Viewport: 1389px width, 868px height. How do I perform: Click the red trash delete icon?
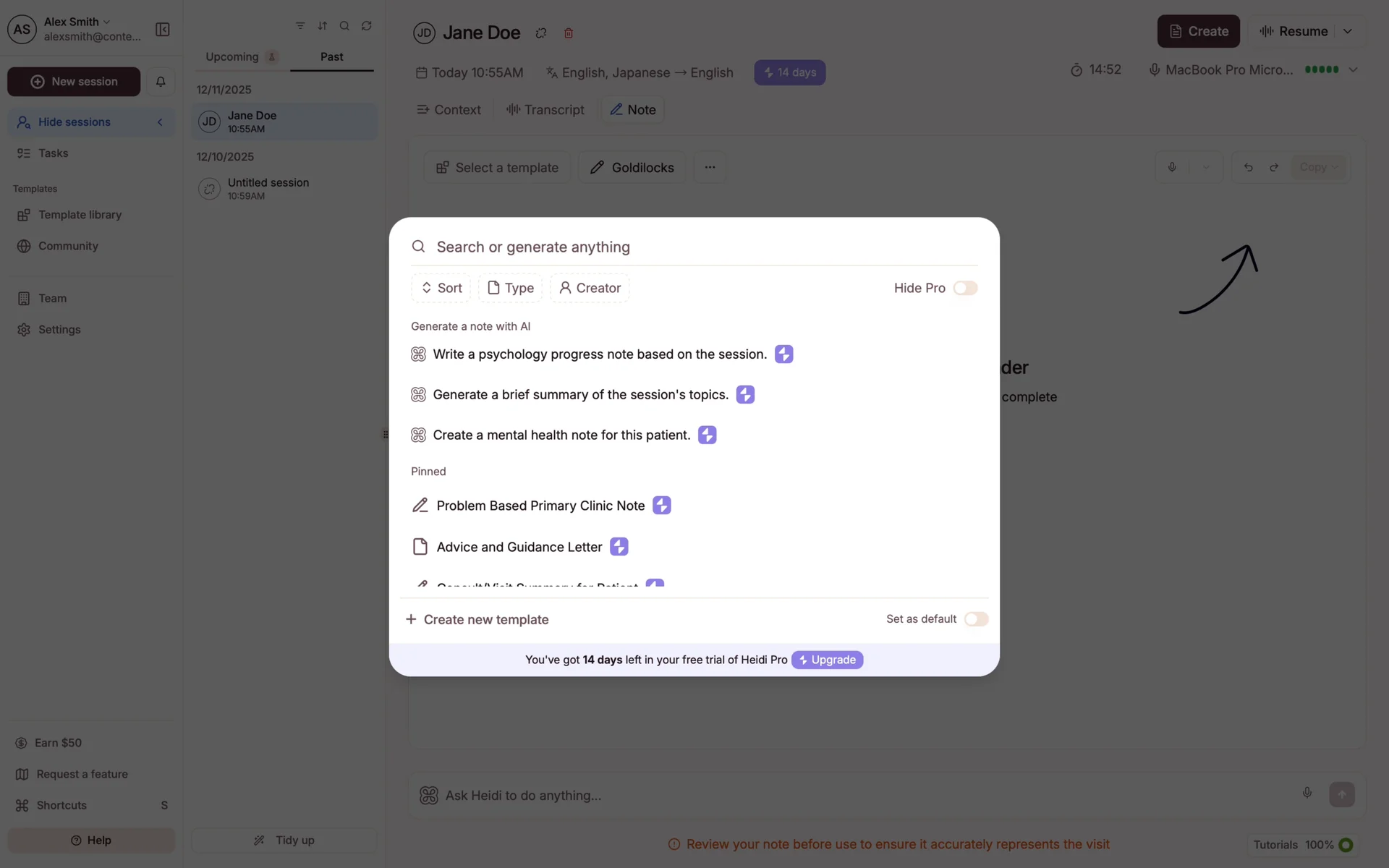point(569,33)
